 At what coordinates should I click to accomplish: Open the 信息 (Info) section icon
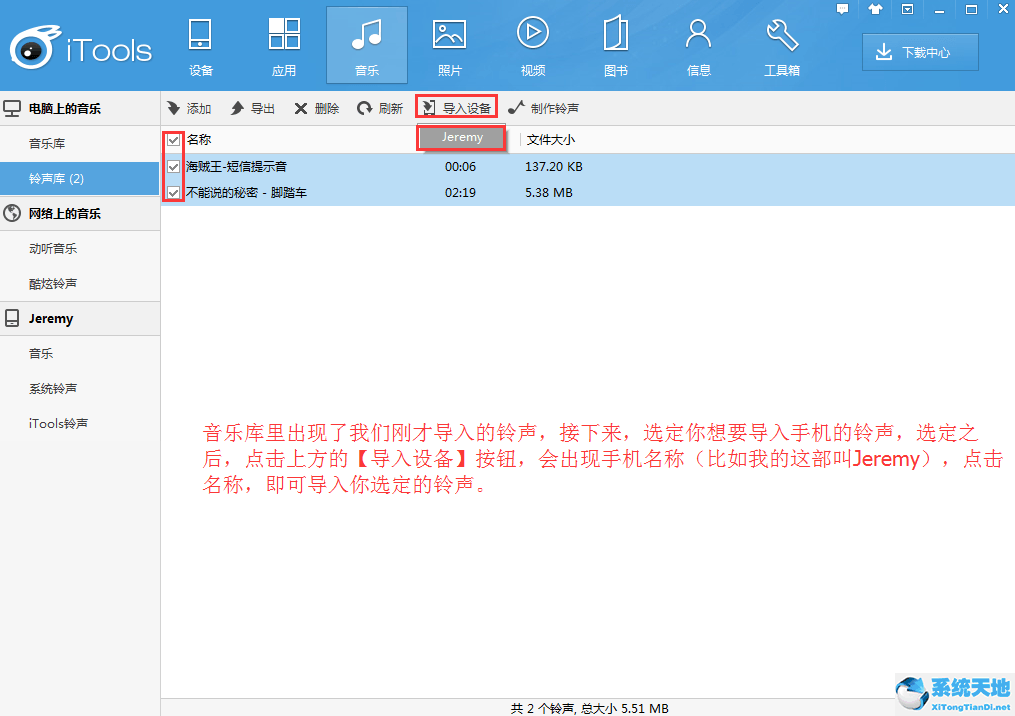[x=698, y=46]
